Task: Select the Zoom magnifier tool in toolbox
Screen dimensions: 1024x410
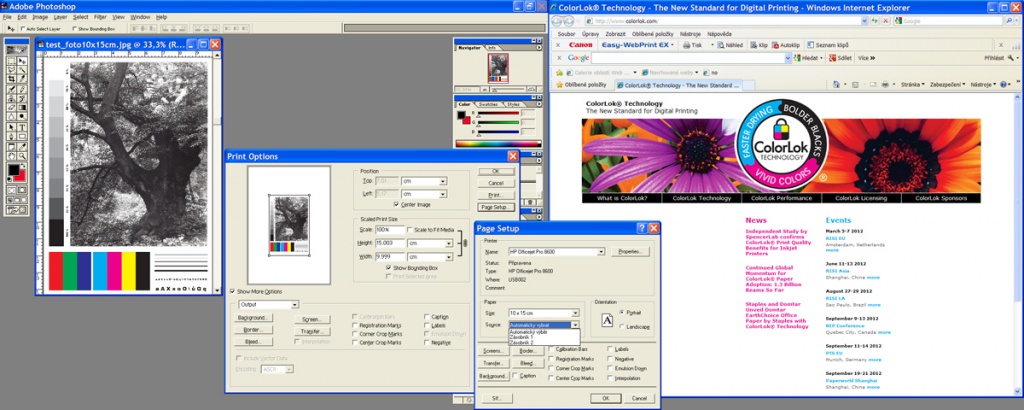Action: [22, 155]
